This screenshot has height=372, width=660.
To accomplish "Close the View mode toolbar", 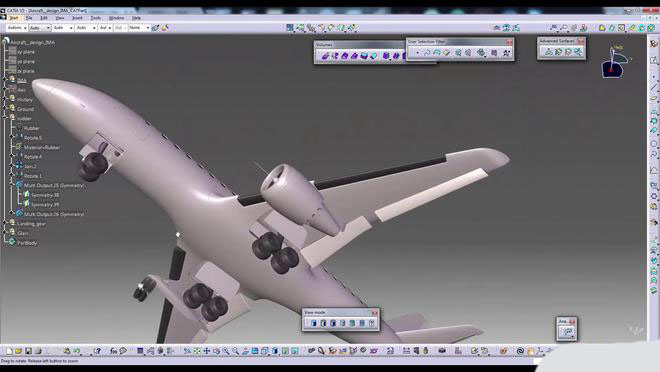I will pos(374,313).
